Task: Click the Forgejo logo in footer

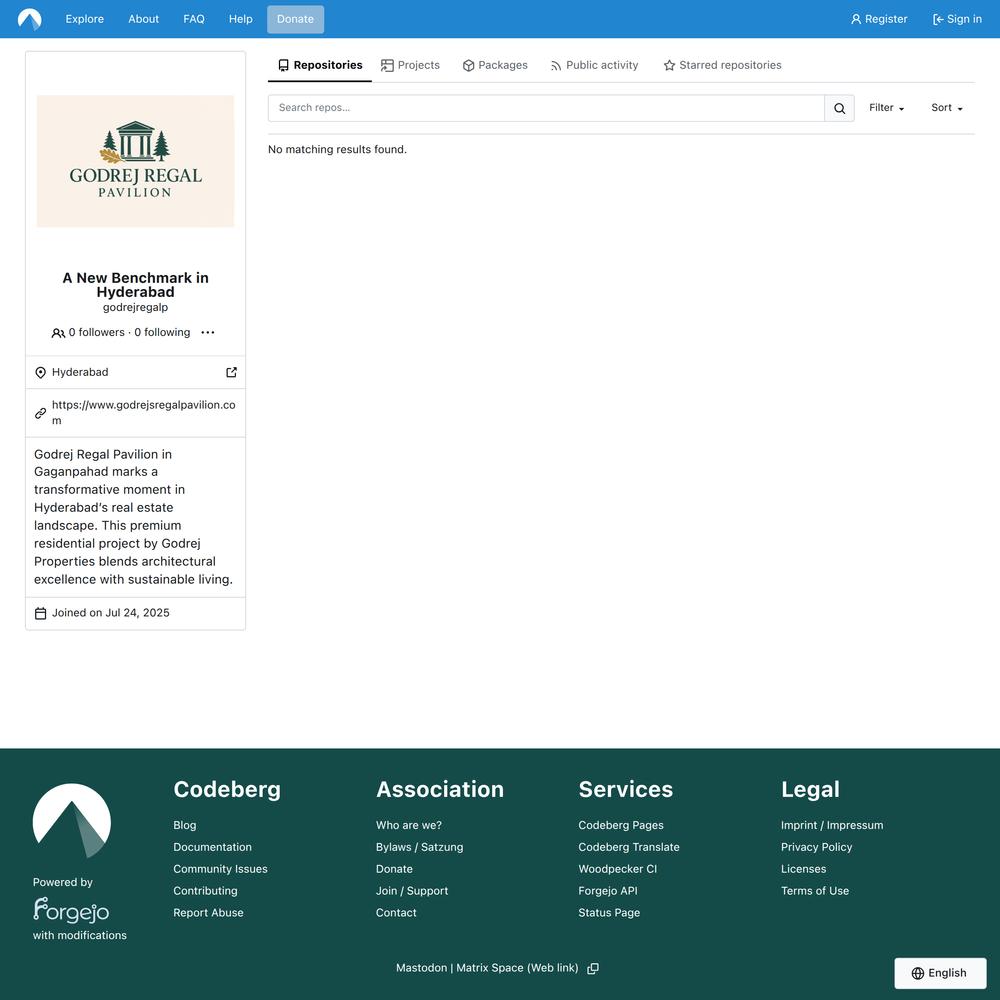Action: pyautogui.click(x=71, y=910)
